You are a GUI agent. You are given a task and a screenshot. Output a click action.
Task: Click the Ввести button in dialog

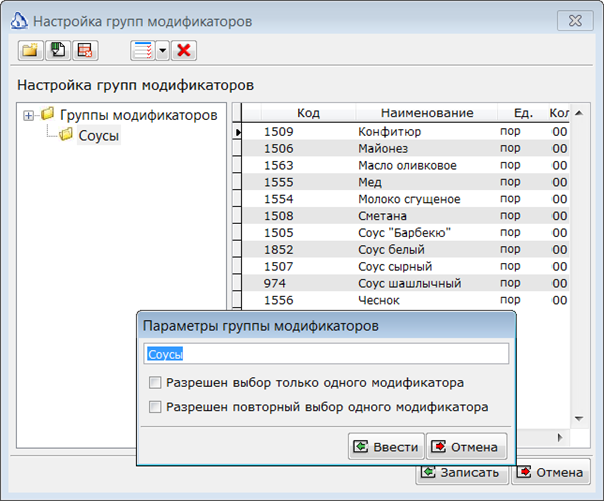(x=386, y=447)
